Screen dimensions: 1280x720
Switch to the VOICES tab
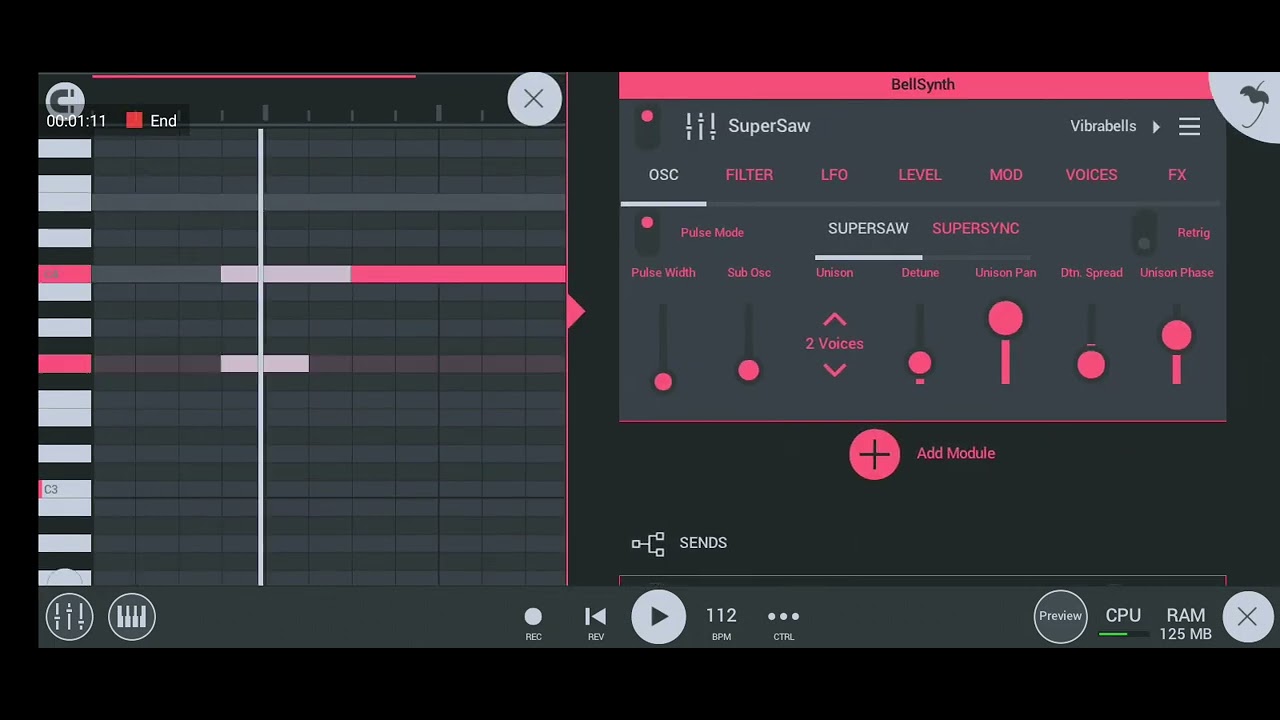pos(1091,175)
